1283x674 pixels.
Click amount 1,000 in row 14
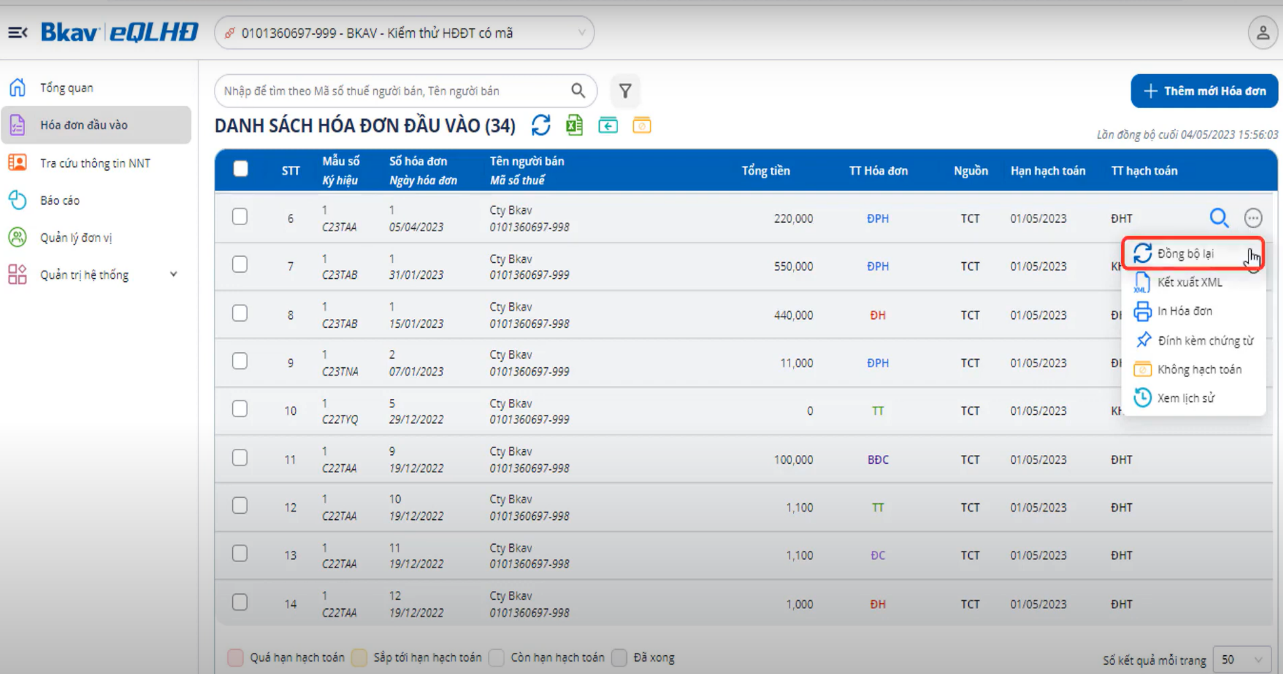click(x=799, y=604)
